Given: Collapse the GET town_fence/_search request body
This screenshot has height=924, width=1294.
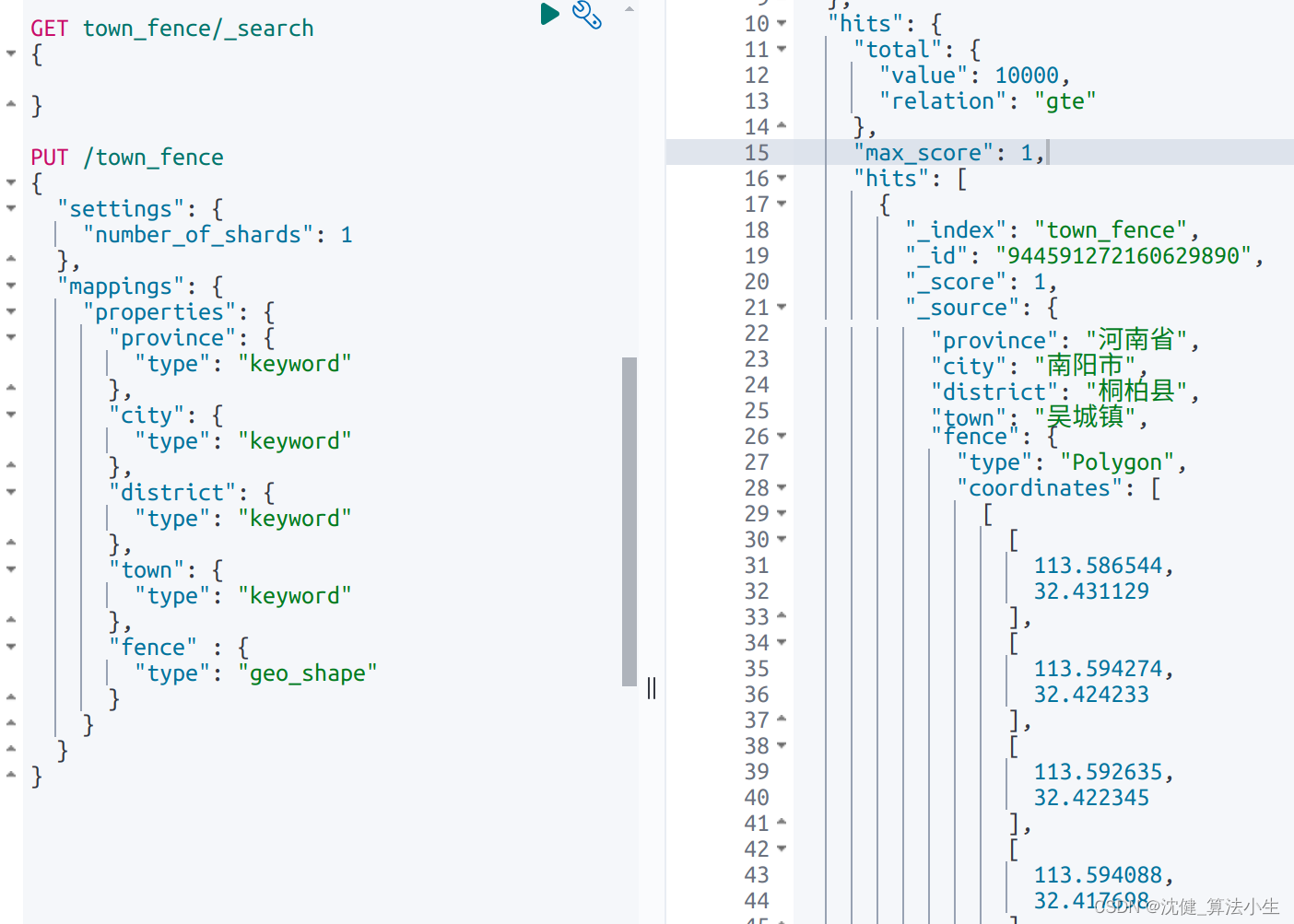Looking at the screenshot, I should (x=11, y=54).
